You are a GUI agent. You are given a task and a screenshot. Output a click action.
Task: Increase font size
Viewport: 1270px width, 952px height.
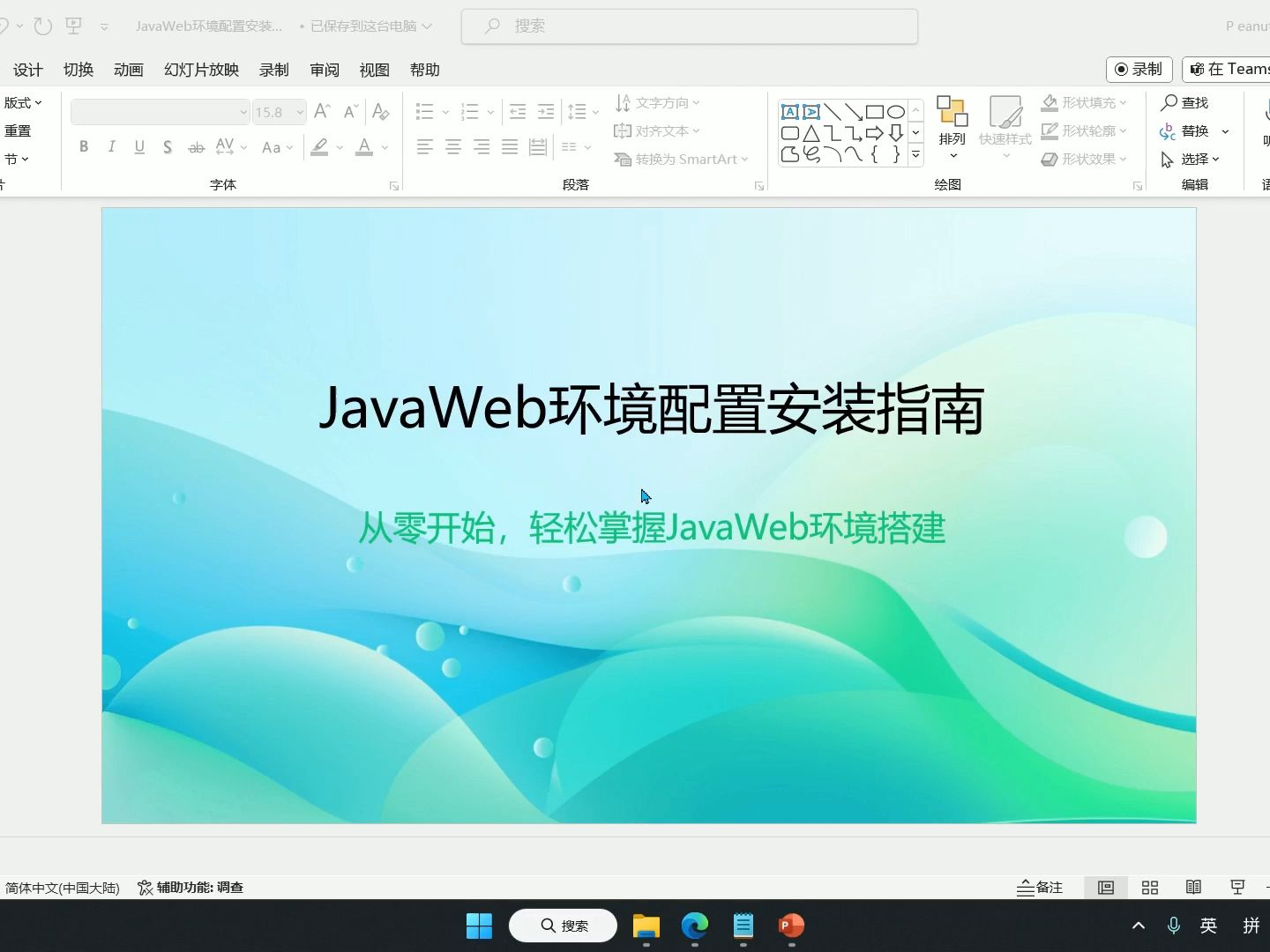pos(322,111)
